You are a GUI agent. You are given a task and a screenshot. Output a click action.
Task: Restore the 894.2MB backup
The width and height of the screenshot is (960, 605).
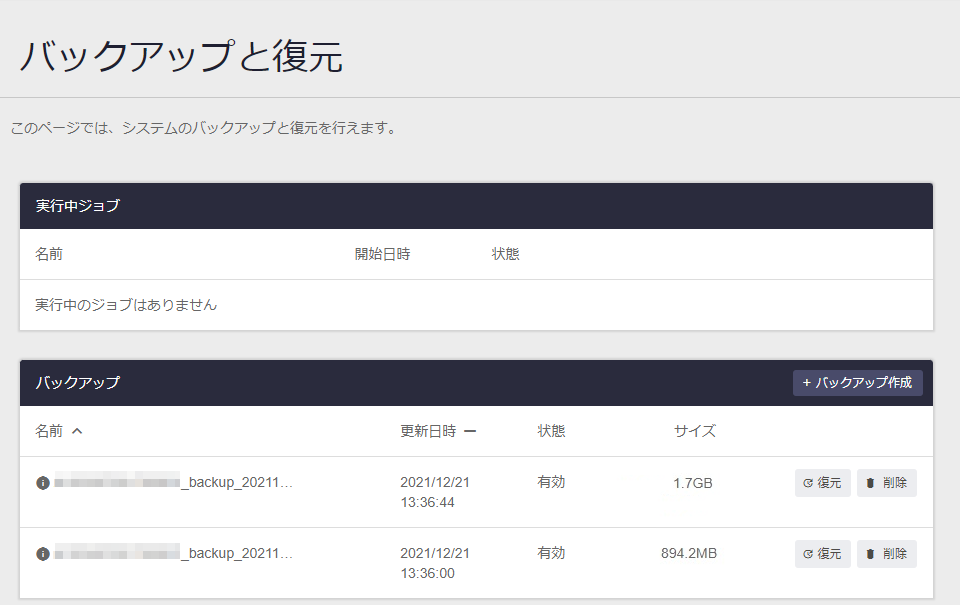click(822, 554)
